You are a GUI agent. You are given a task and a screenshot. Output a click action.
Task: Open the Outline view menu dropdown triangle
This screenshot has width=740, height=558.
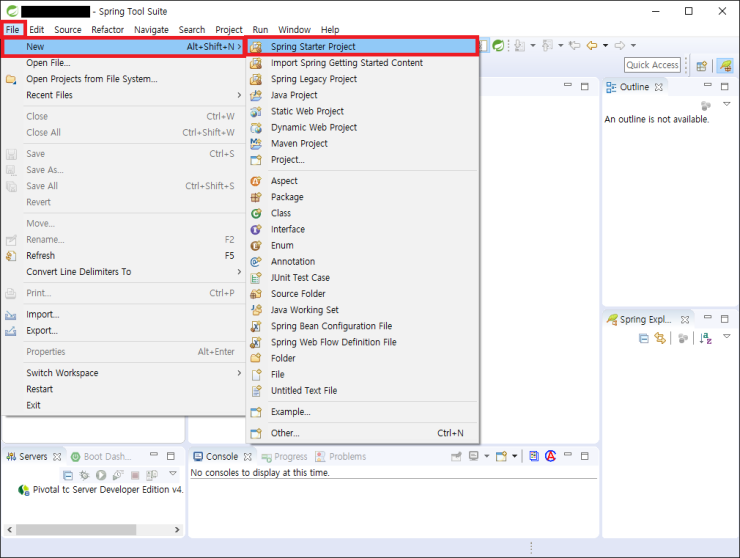point(727,104)
